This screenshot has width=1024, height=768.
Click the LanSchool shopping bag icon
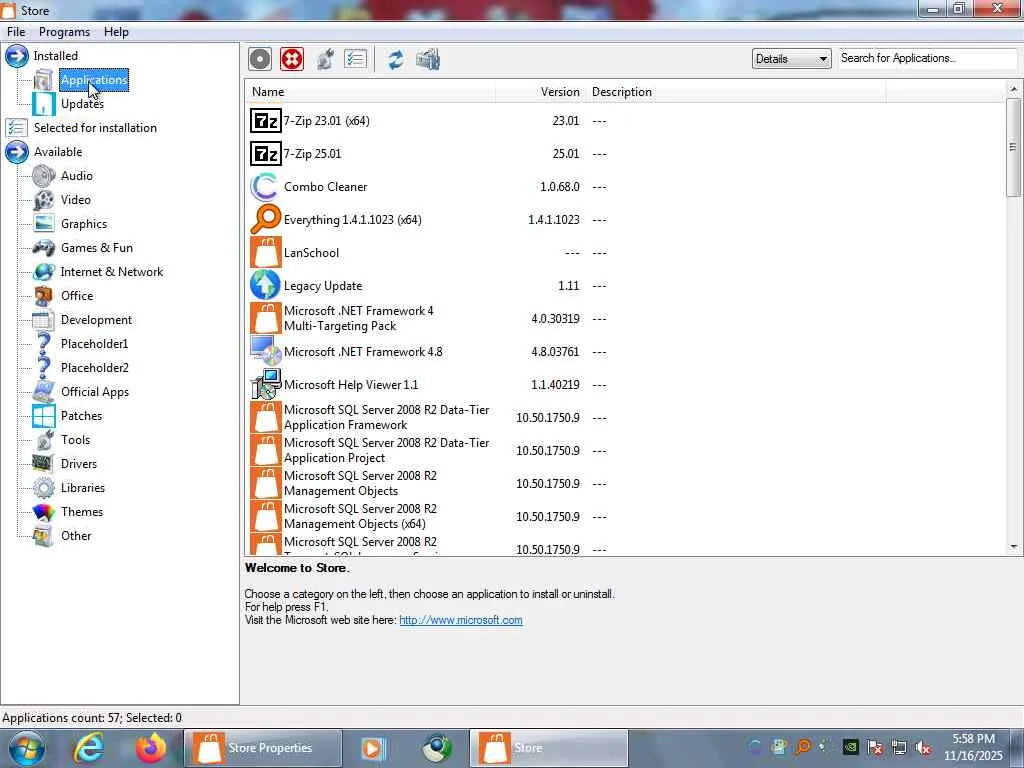point(266,253)
